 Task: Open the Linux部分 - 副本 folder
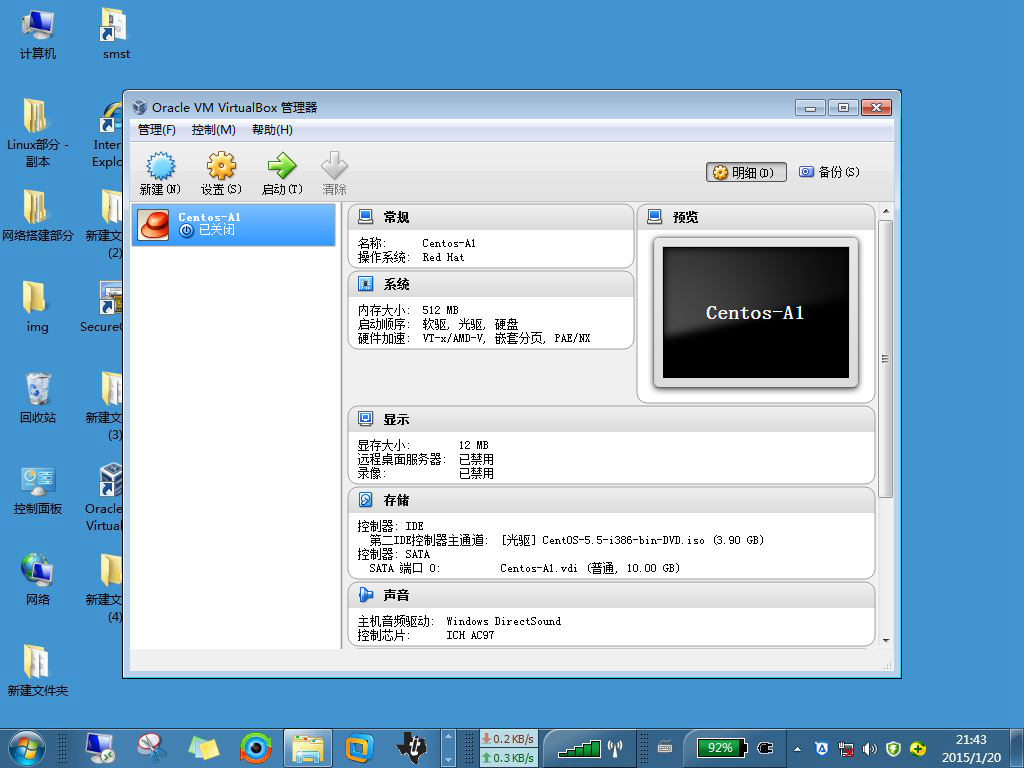click(x=37, y=133)
